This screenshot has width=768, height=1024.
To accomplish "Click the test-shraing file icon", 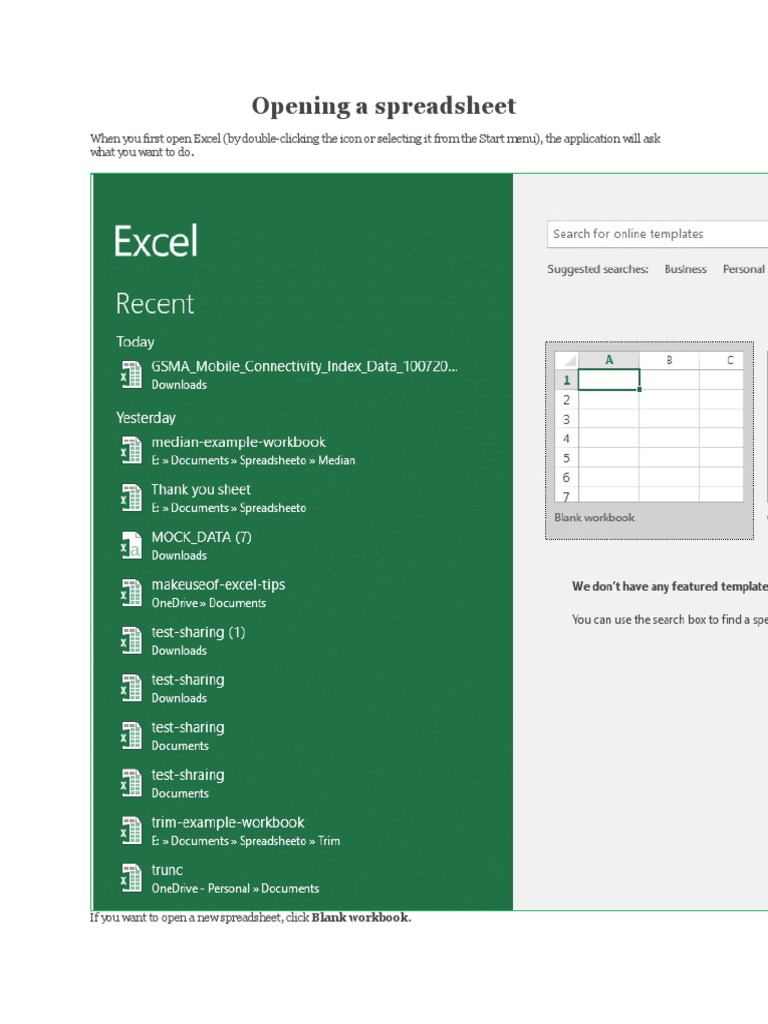I will point(131,784).
